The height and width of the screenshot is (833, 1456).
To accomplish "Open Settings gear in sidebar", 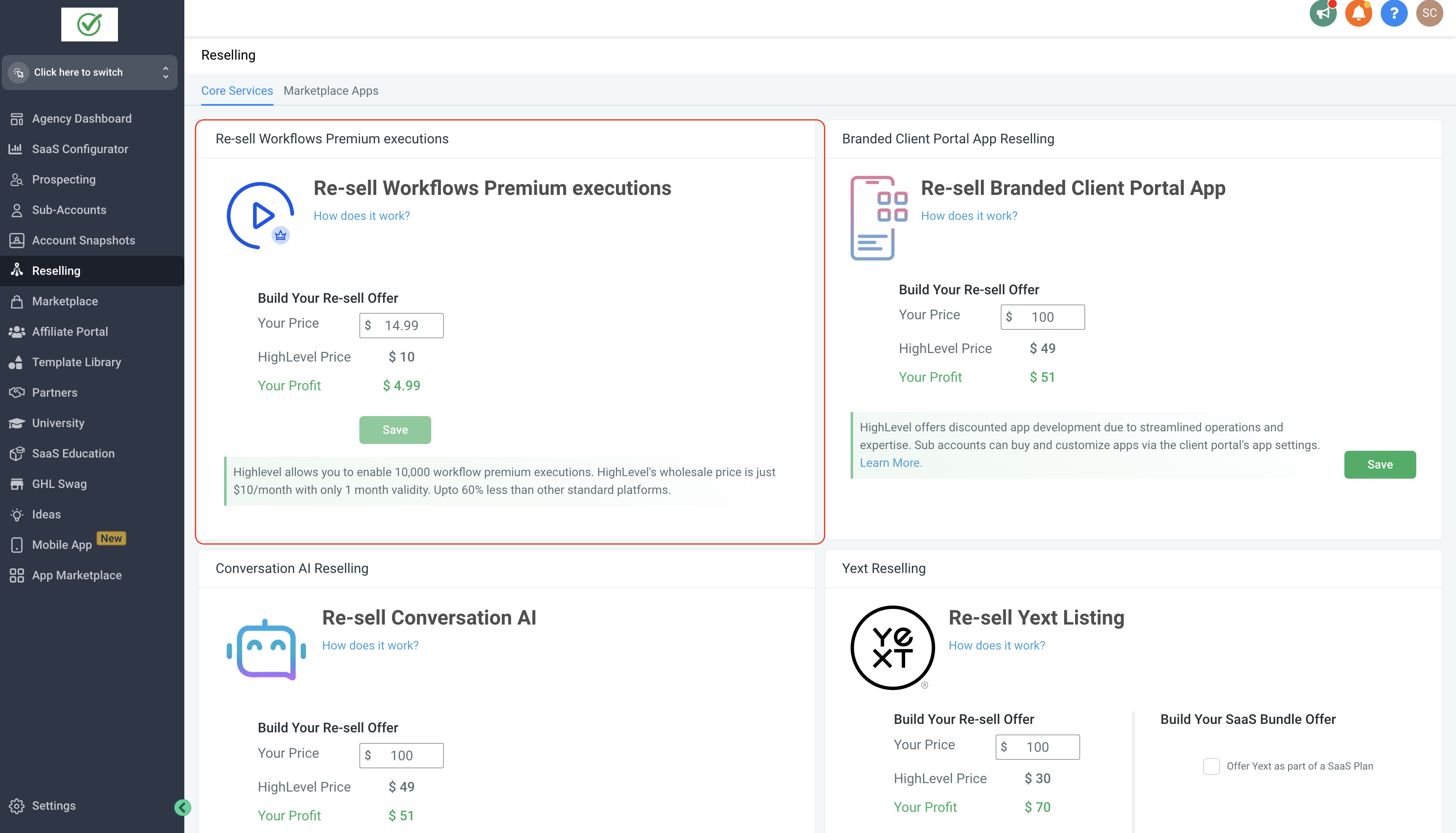I will [53, 806].
